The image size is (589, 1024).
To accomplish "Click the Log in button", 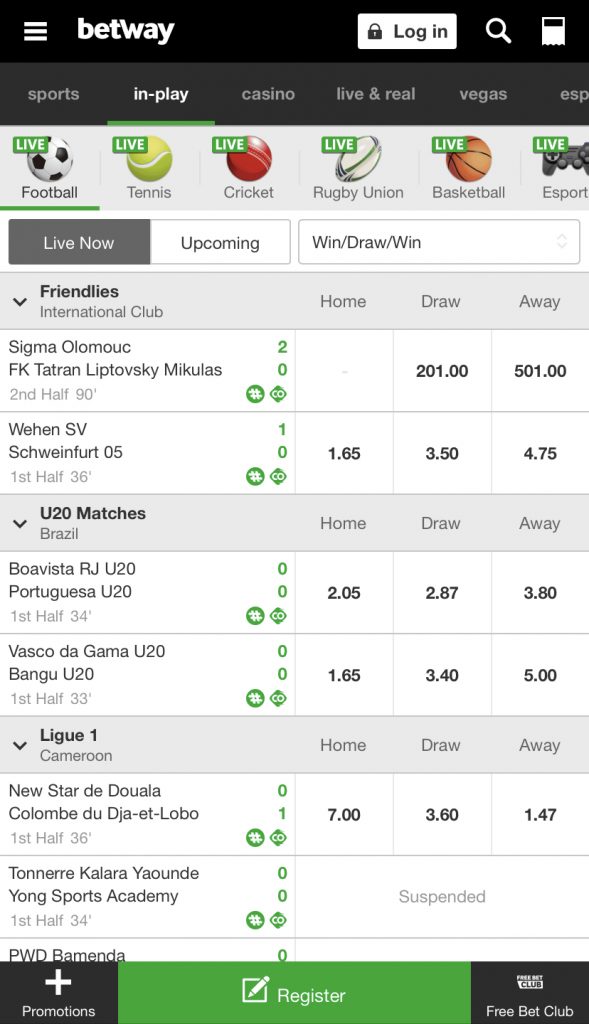I will [407, 31].
